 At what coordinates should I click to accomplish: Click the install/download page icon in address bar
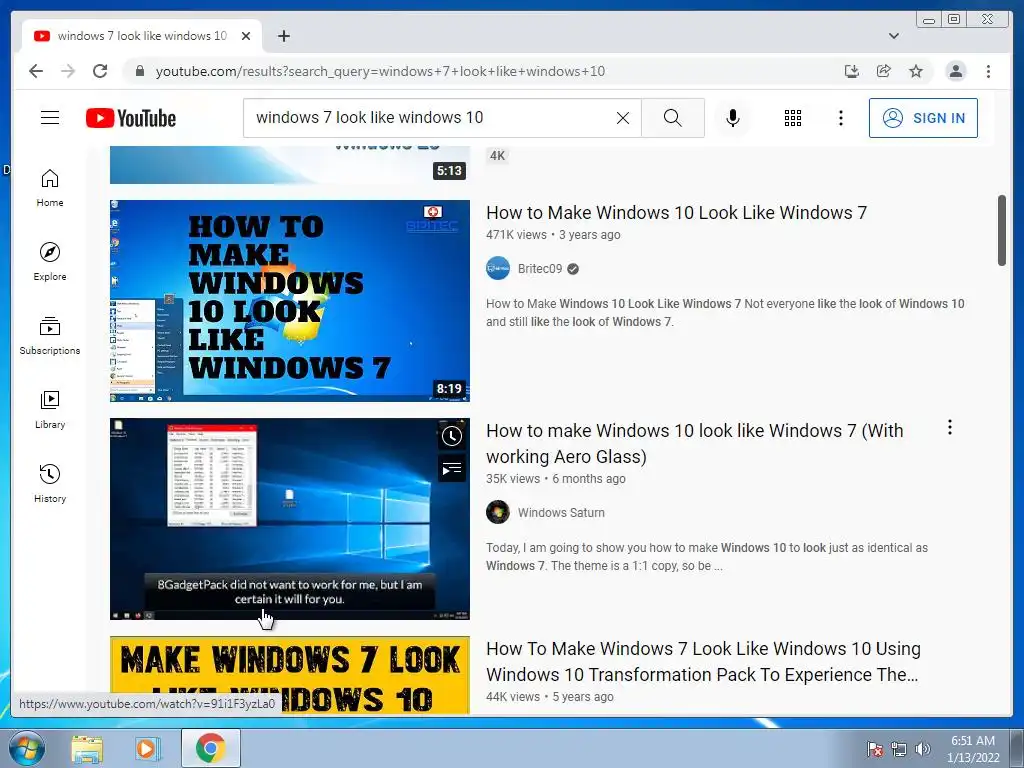852,71
